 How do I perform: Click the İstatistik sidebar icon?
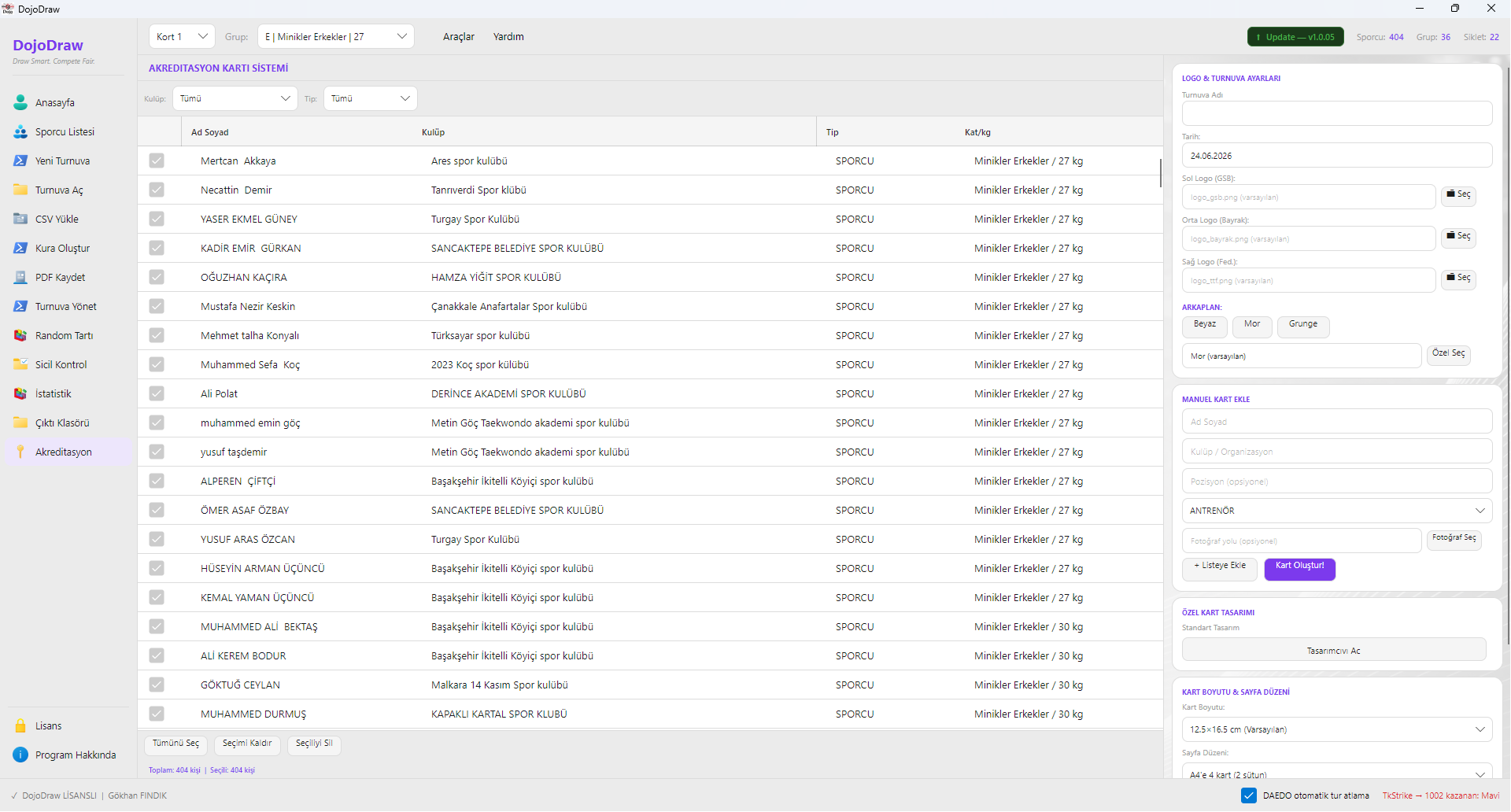coord(20,393)
